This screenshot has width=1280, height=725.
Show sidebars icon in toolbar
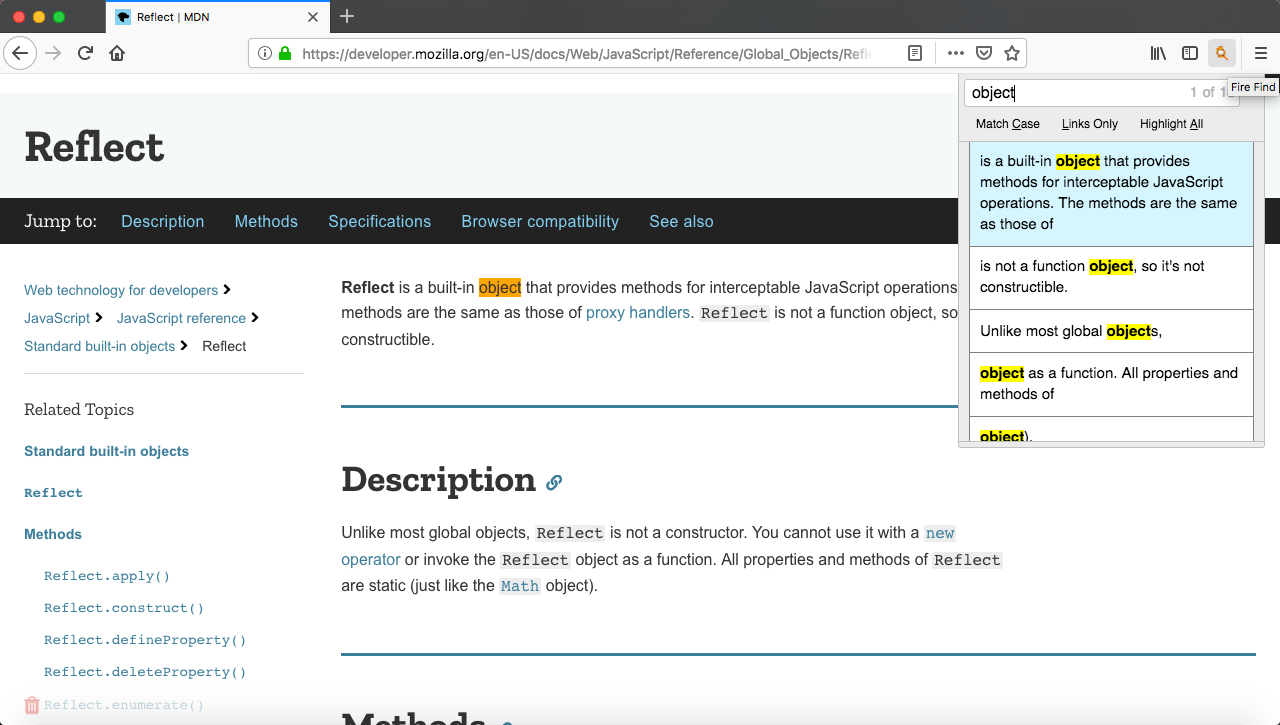pyautogui.click(x=1190, y=53)
